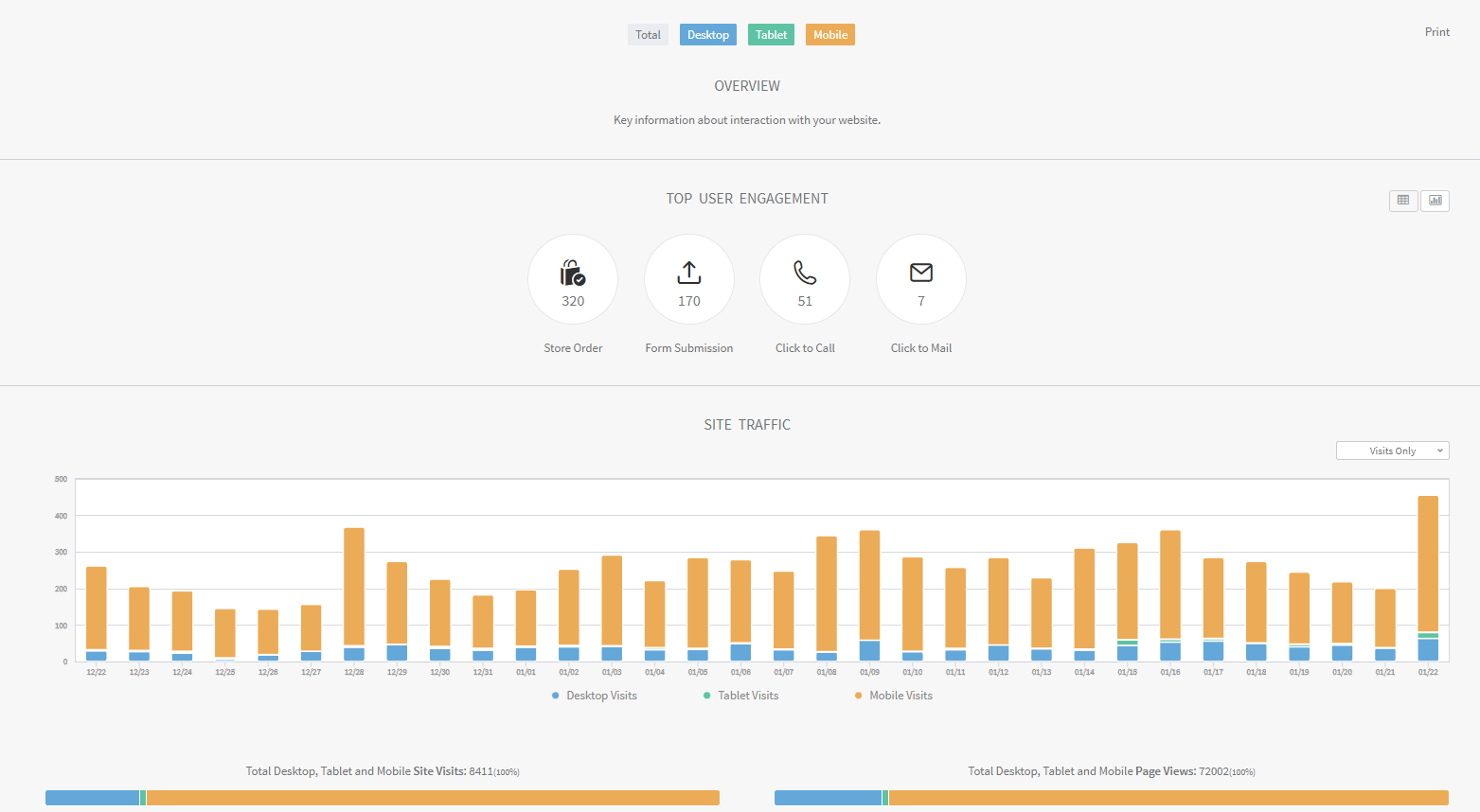Click the 12/25 bar in traffic chart
The height and width of the screenshot is (812, 1480).
(x=225, y=635)
